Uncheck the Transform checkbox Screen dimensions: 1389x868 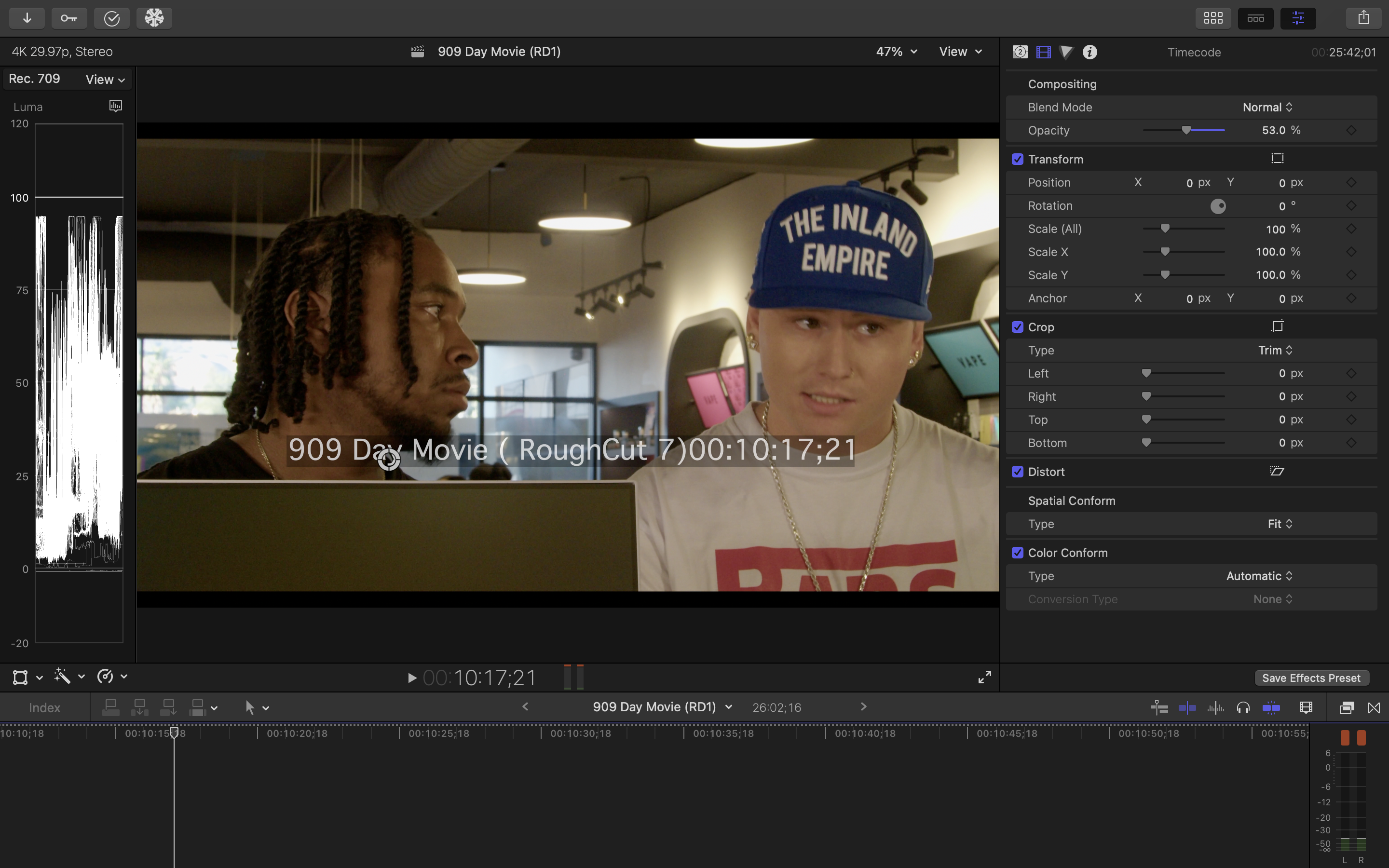click(x=1018, y=159)
